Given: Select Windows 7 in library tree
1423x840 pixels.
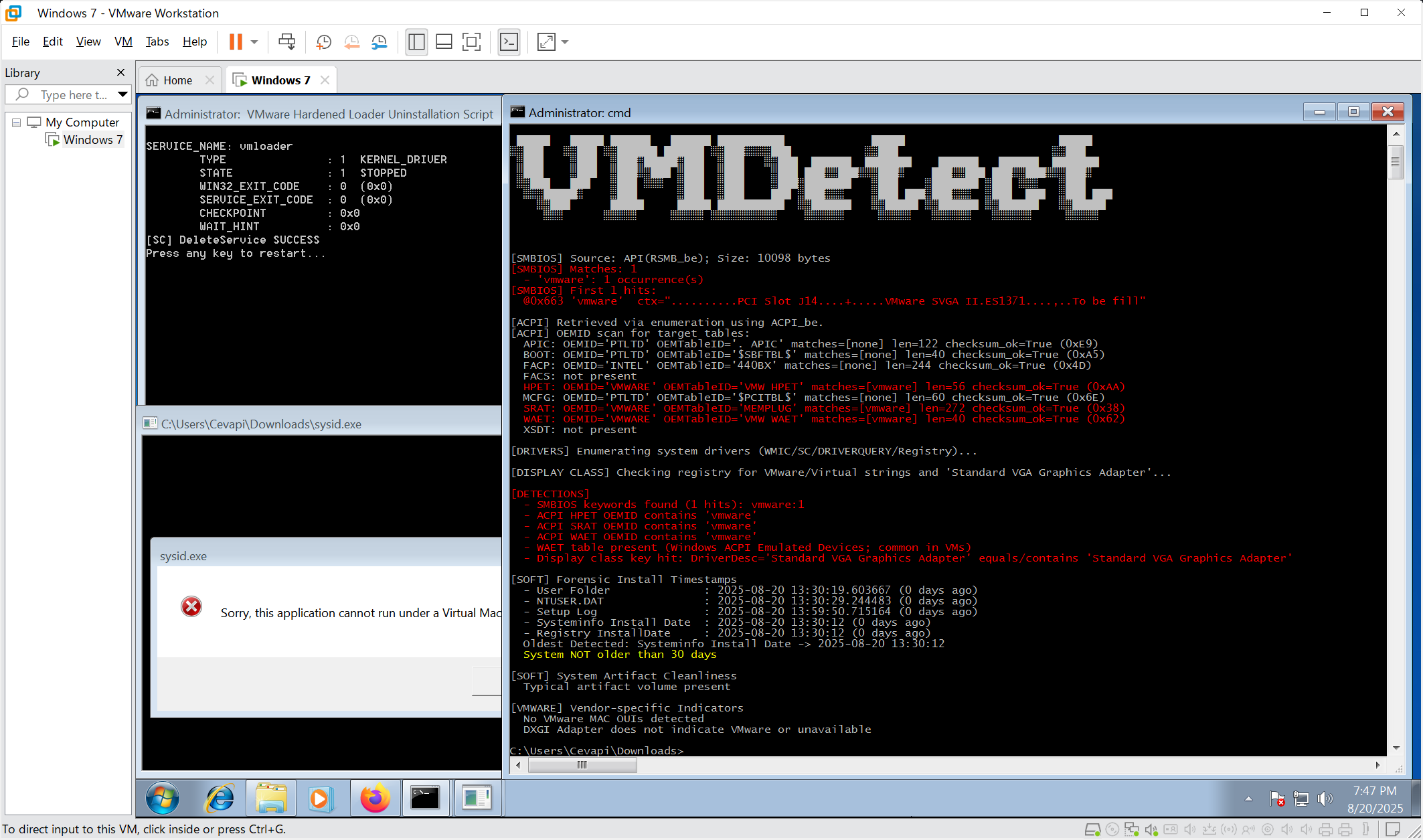Looking at the screenshot, I should tap(92, 140).
